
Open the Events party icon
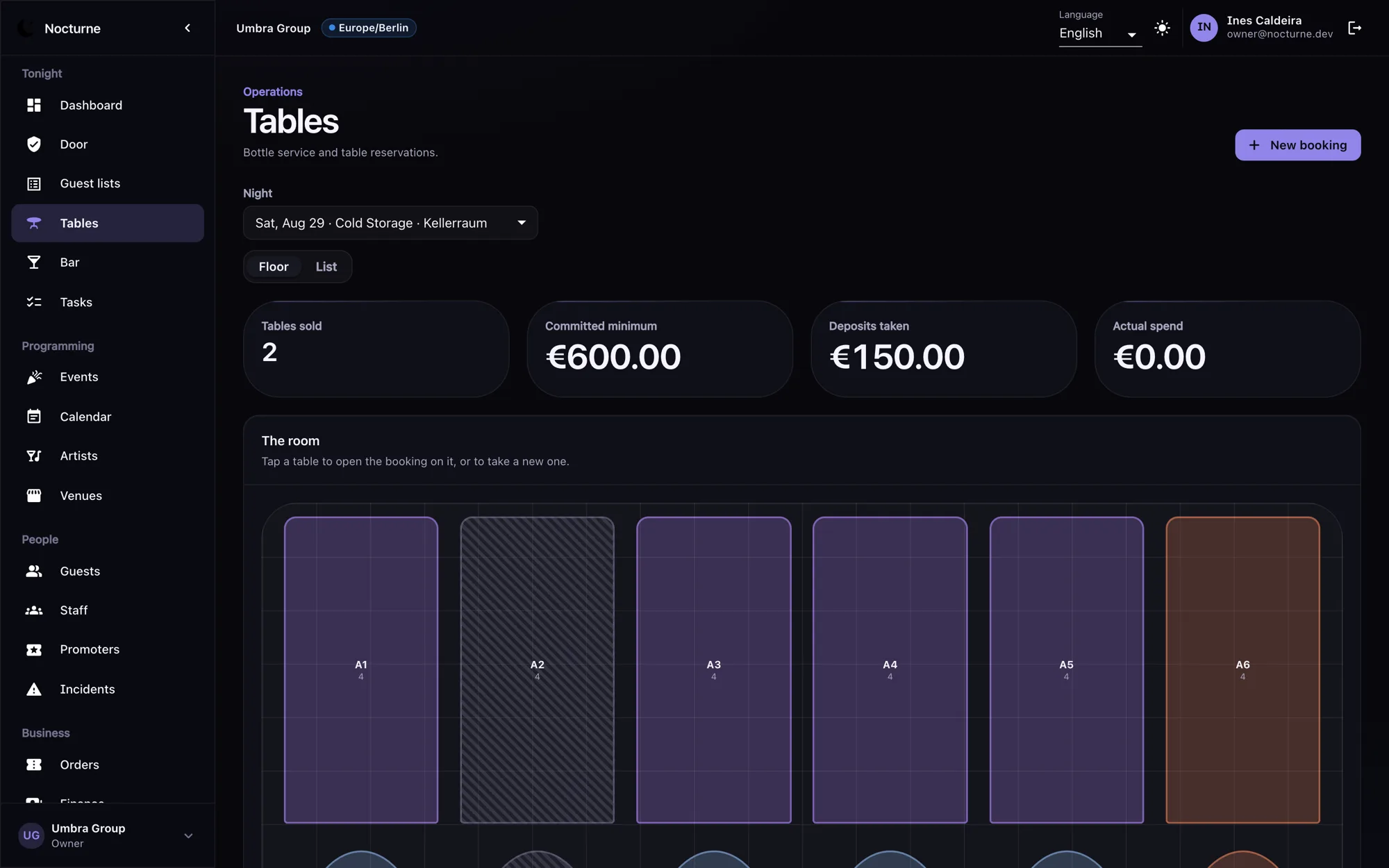pyautogui.click(x=33, y=377)
